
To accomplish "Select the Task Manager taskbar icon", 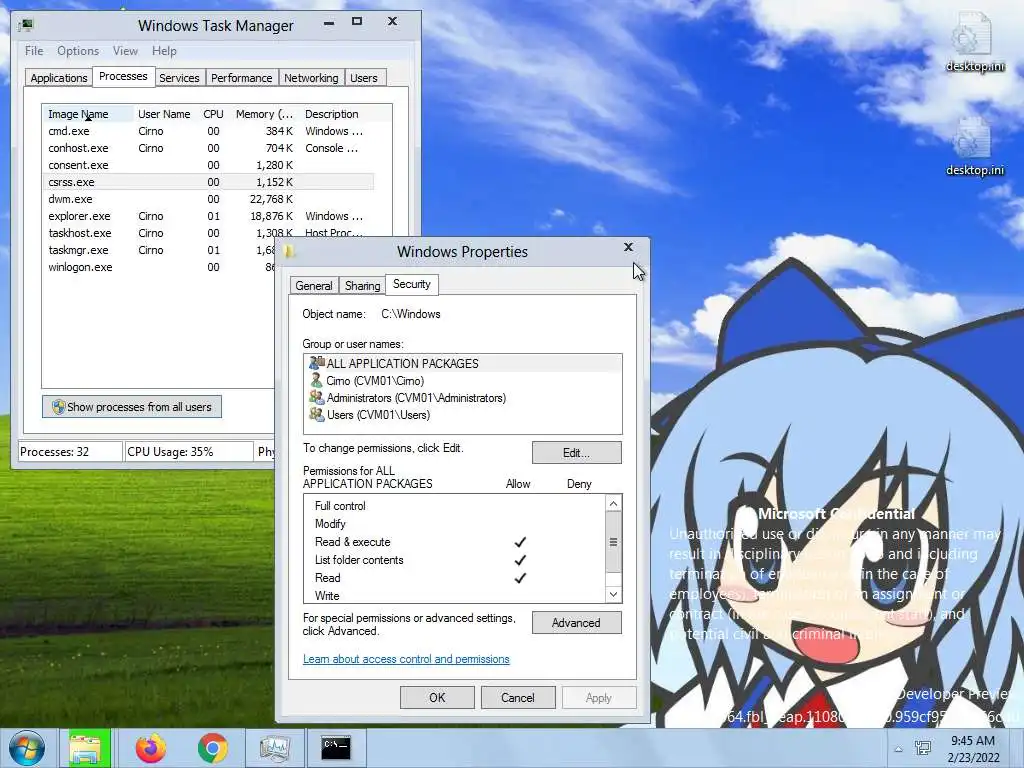I will coord(275,748).
